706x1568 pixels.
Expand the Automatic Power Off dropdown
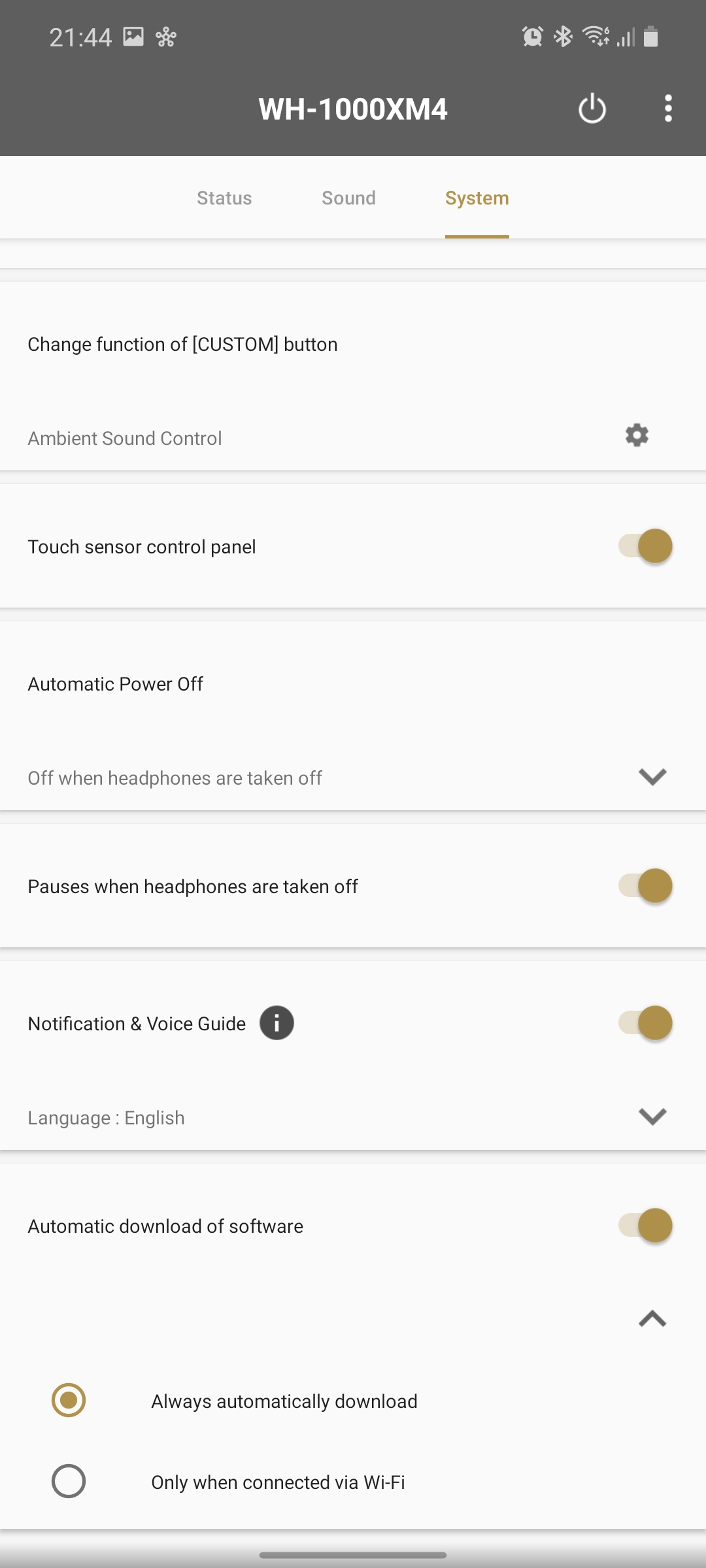(x=652, y=777)
